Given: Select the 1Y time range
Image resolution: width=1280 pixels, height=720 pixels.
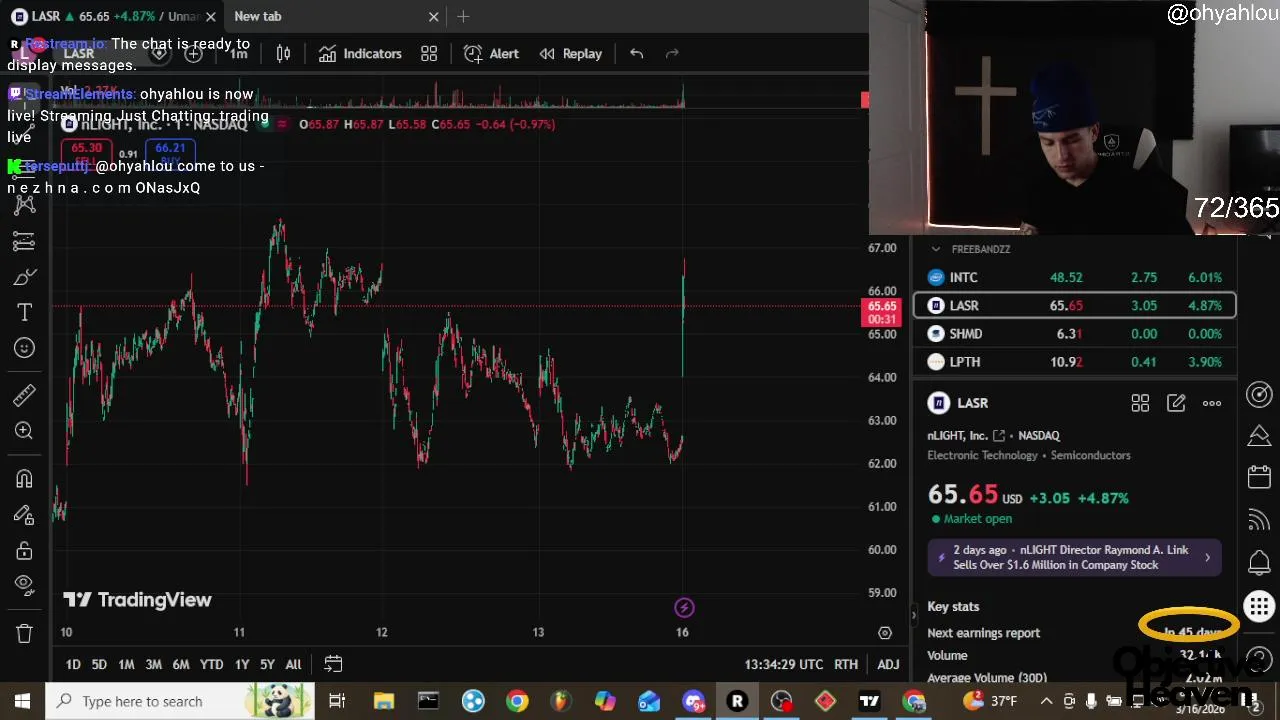Looking at the screenshot, I should pos(242,664).
